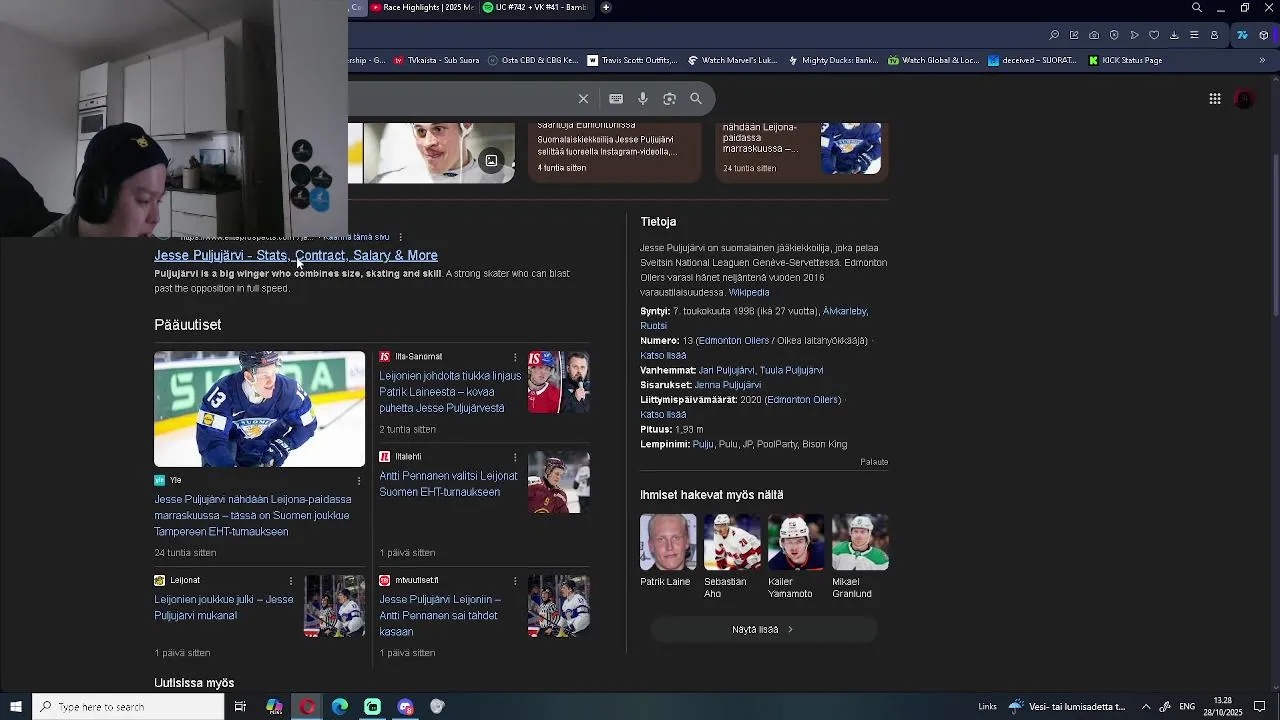Click Katso lisää under Liittymispäivämäärät
Screen dimensions: 1280x720
tap(663, 415)
